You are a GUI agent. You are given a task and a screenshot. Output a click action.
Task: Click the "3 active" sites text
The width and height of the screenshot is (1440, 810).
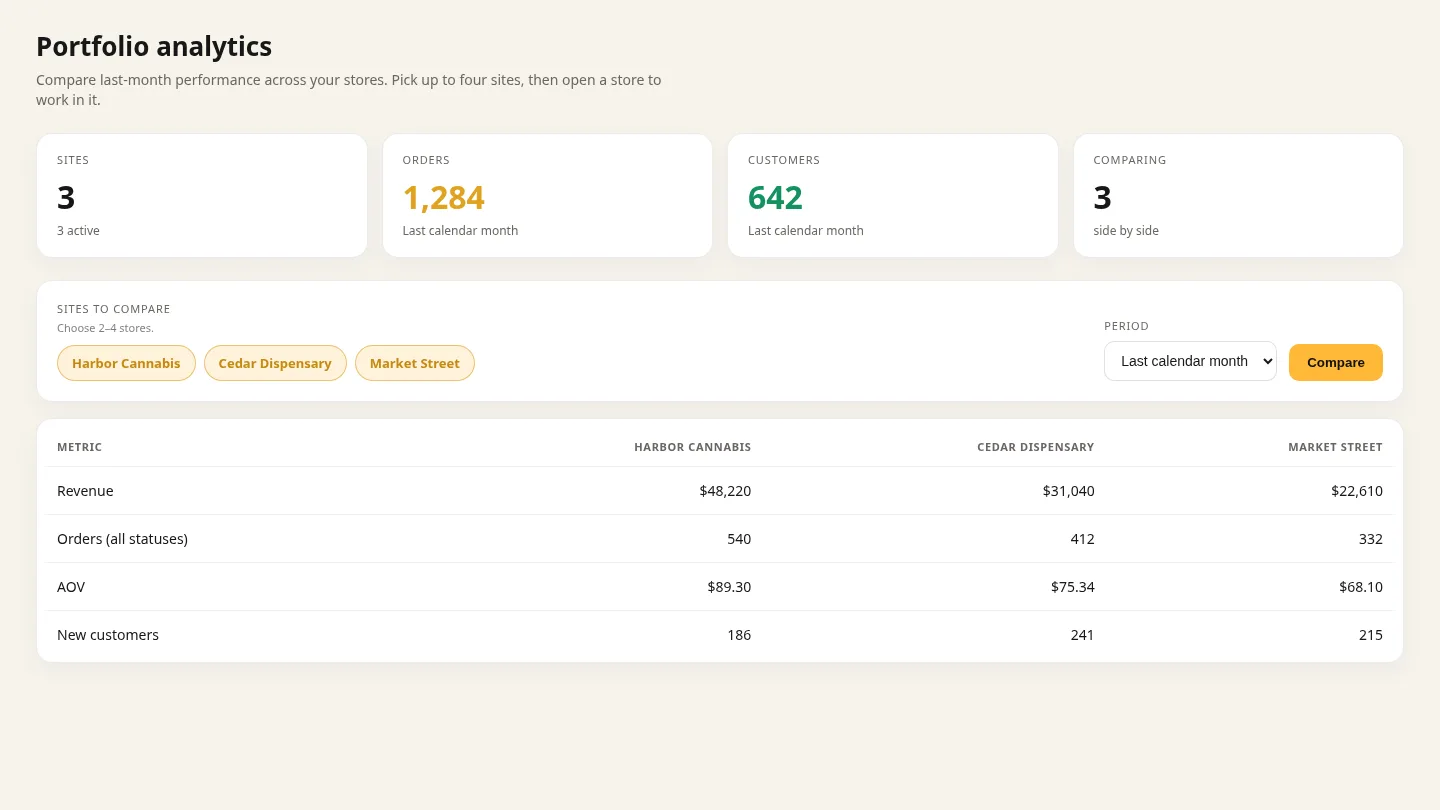[x=78, y=231]
